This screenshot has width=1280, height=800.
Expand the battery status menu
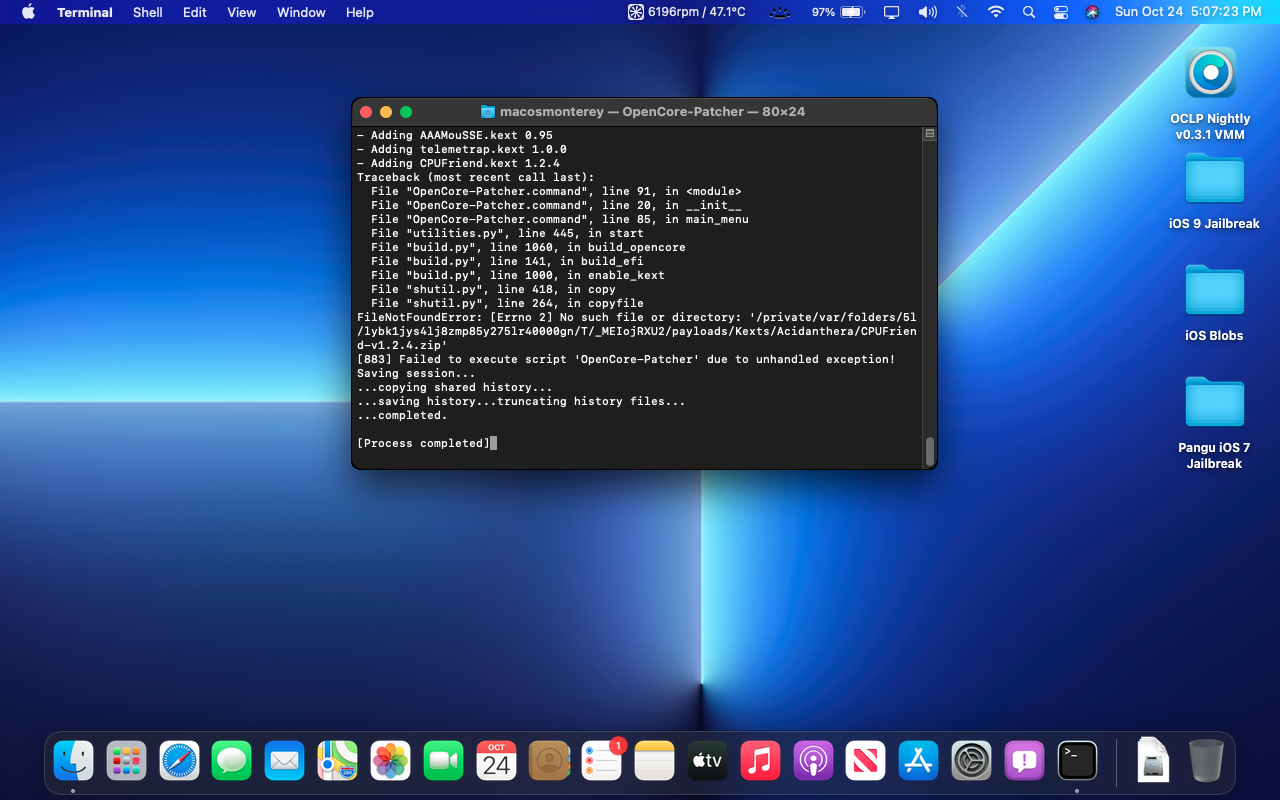[x=838, y=12]
